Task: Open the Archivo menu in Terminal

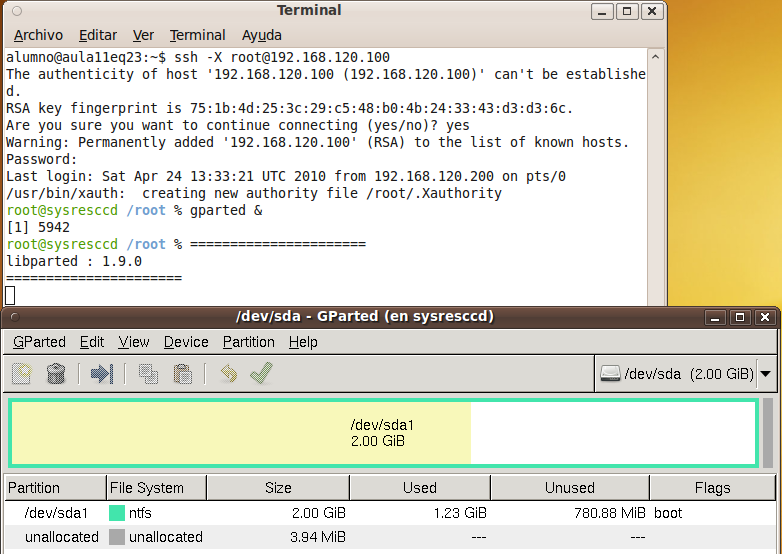Action: coord(38,35)
